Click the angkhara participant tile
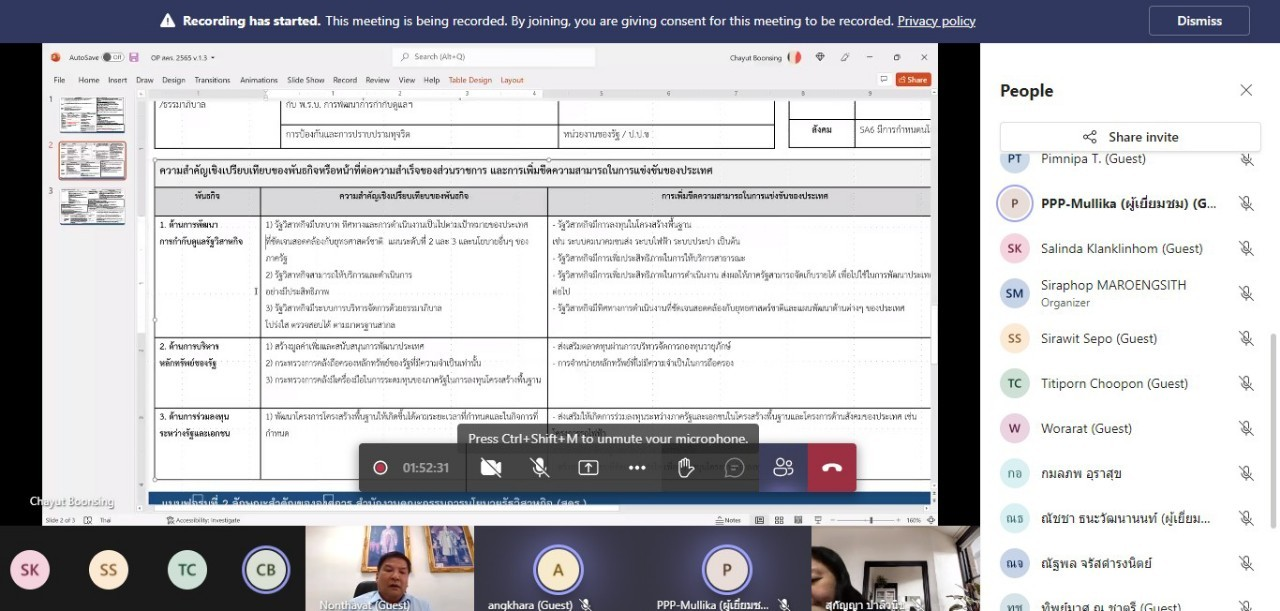This screenshot has height=611, width=1280. coord(558,570)
